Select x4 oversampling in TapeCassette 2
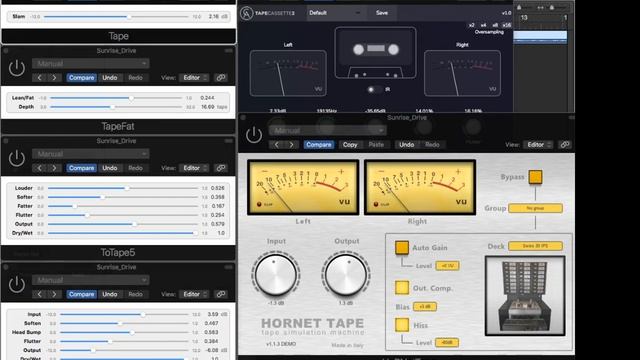Viewport: 640px width, 360px height. (x=483, y=25)
